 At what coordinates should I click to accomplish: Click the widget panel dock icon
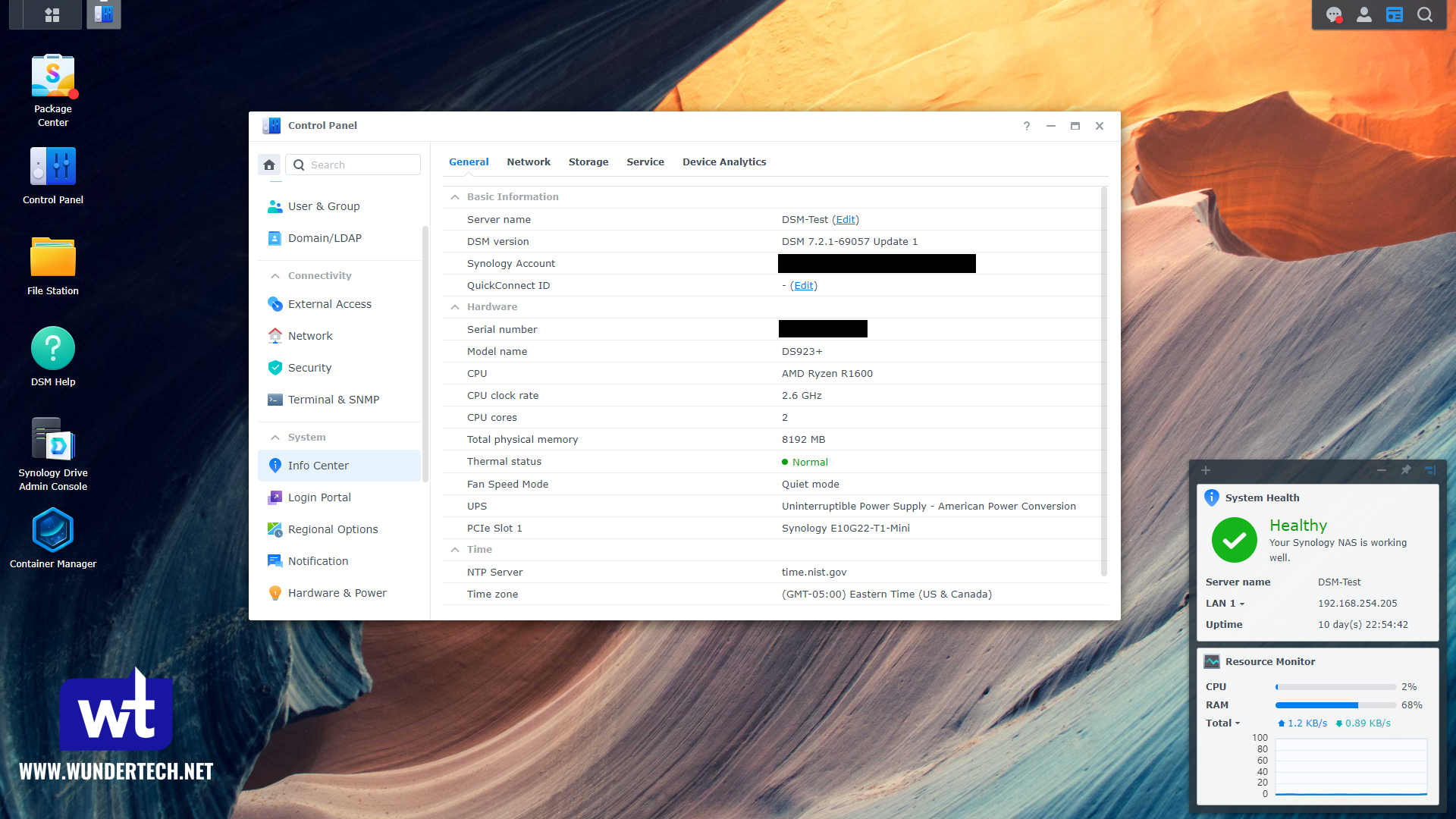tap(1430, 470)
